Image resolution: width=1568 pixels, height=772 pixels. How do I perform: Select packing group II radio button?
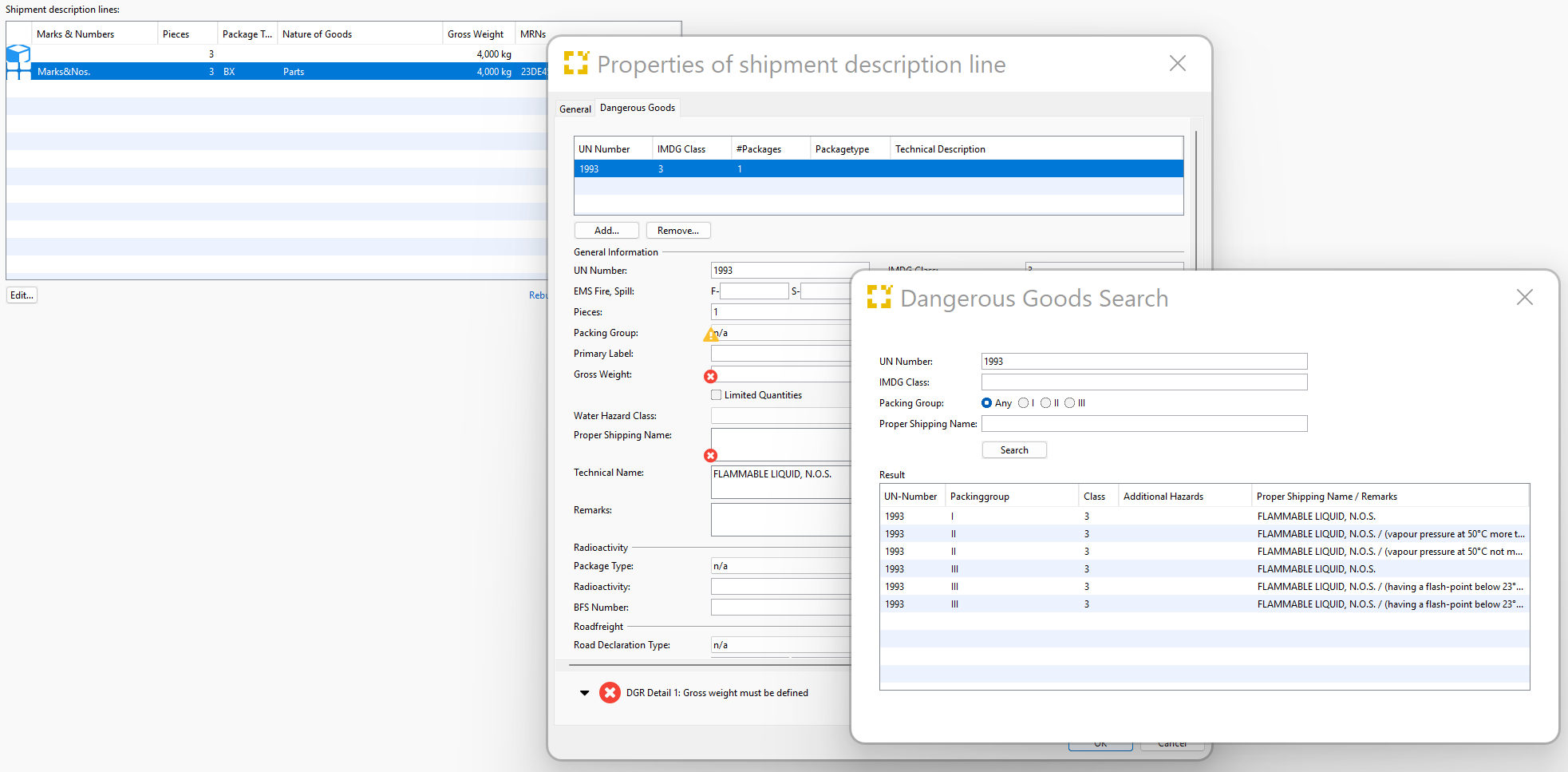[1045, 403]
